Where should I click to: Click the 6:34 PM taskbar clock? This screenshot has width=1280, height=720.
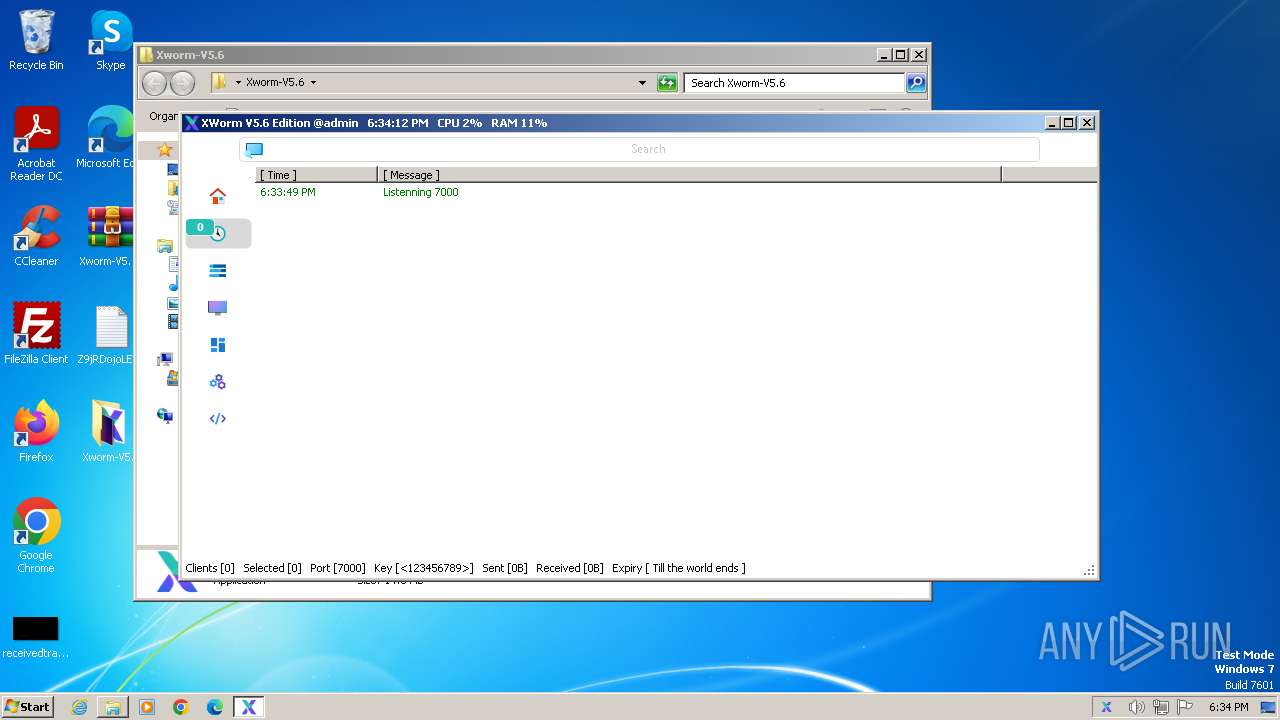click(x=1228, y=707)
